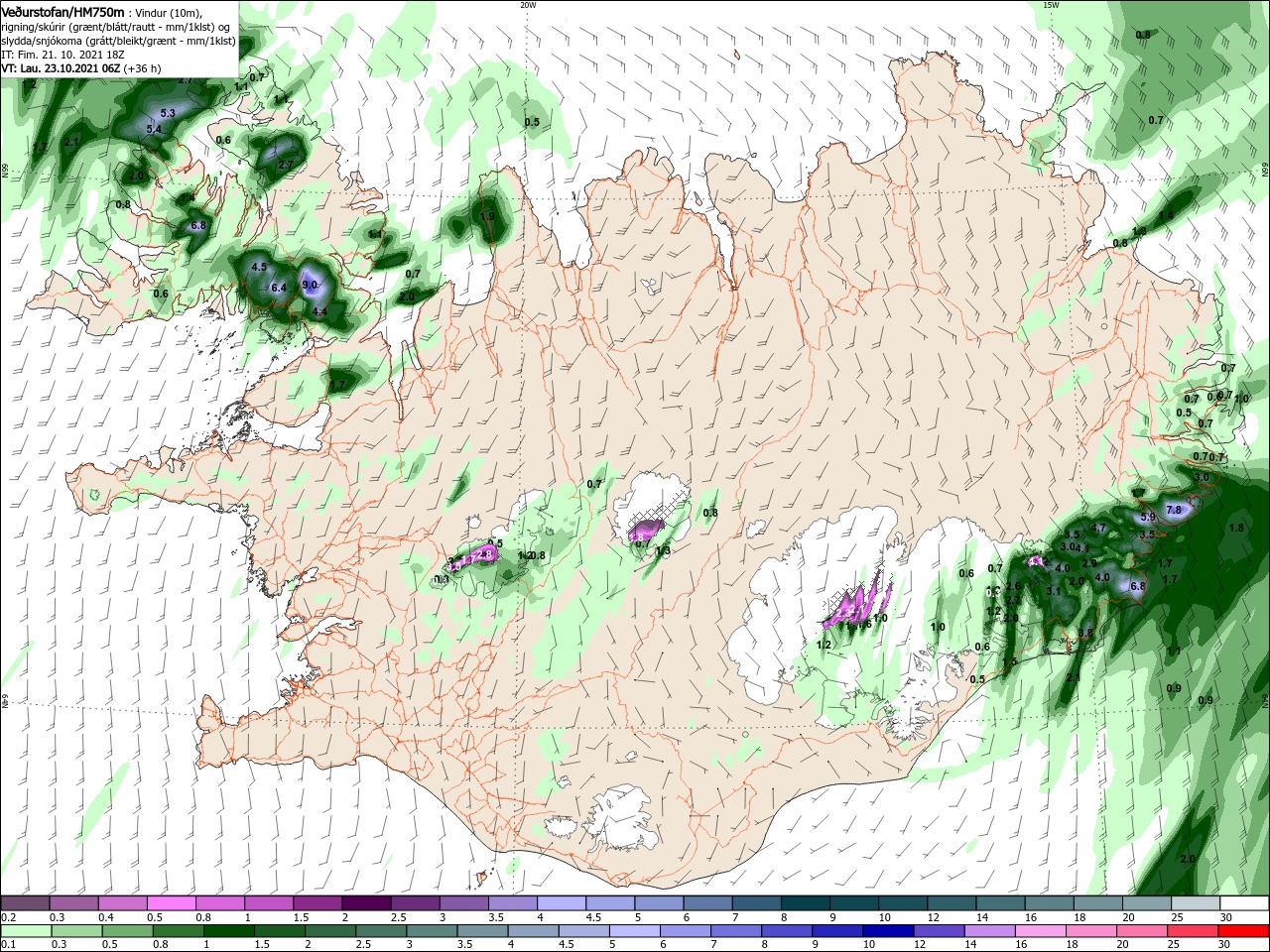Click the 1.9 precipitation value on map

point(487,216)
